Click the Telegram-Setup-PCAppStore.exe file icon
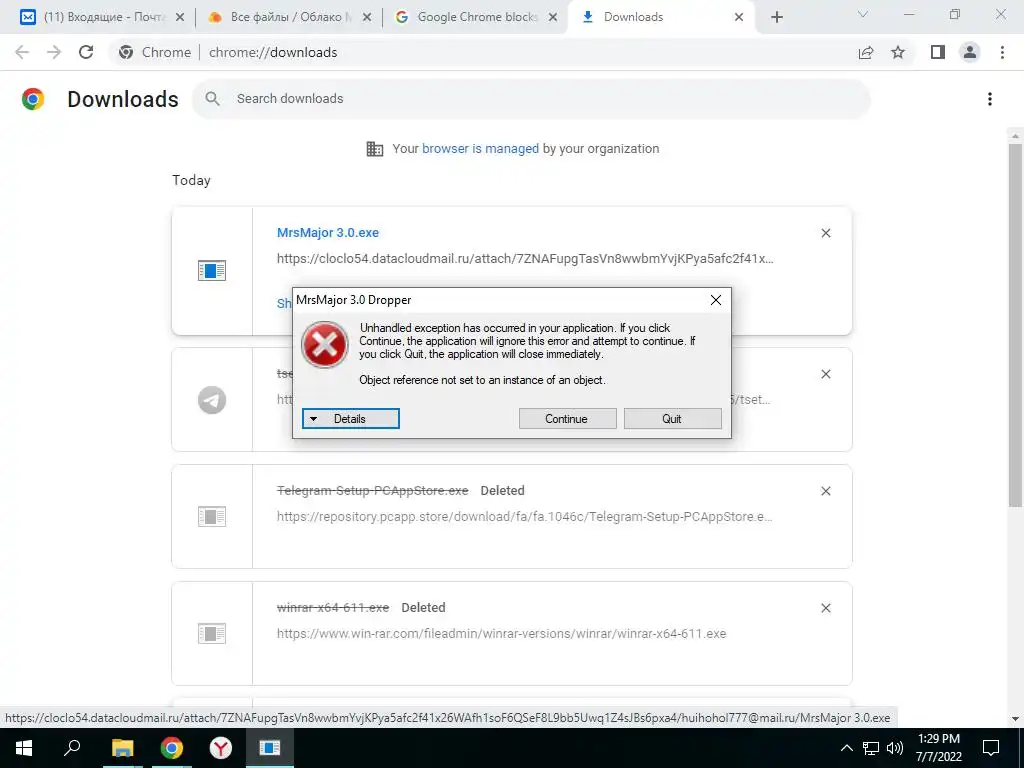 212,517
